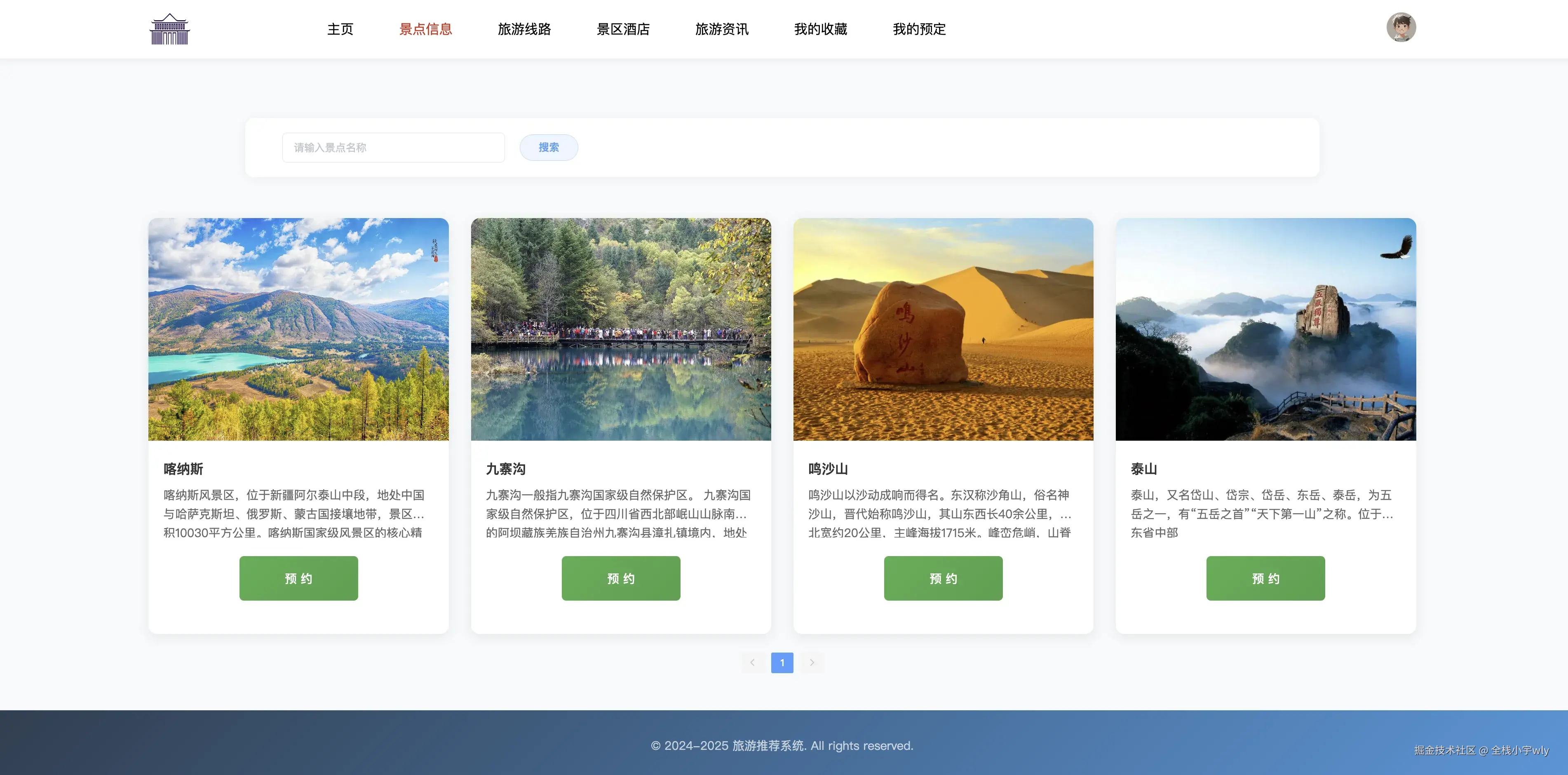Open the 九寨沟 lake photo thumbnail
This screenshot has width=1568, height=775.
(621, 329)
